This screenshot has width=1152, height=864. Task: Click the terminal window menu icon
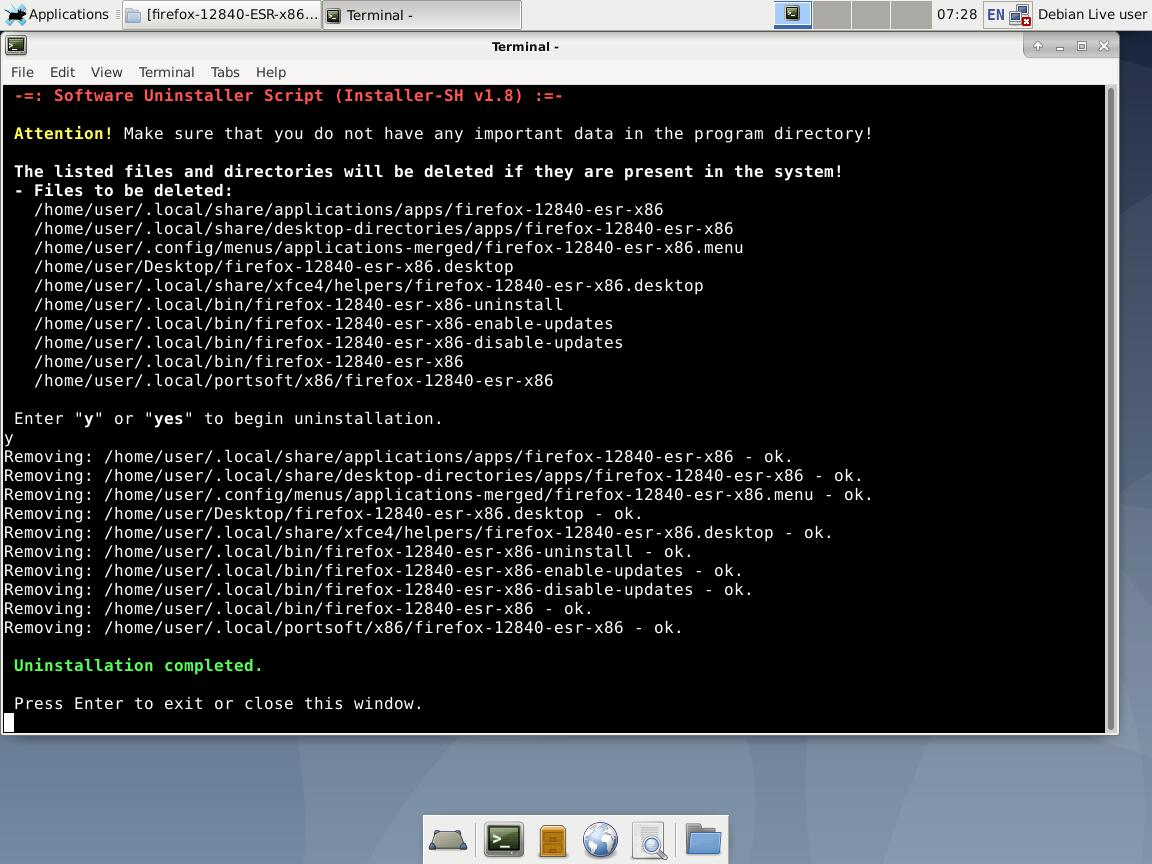coord(16,46)
